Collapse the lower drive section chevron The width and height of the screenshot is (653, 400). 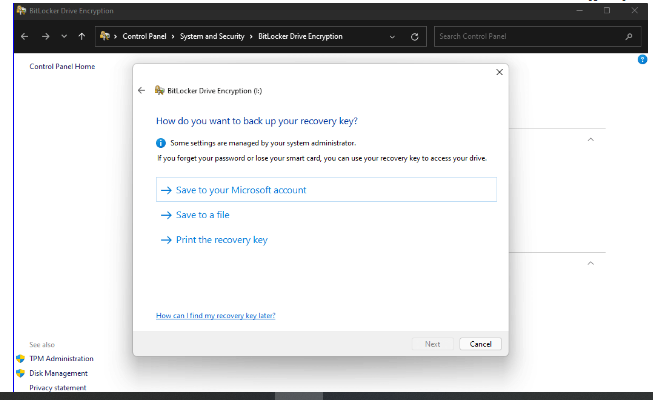pos(591,263)
